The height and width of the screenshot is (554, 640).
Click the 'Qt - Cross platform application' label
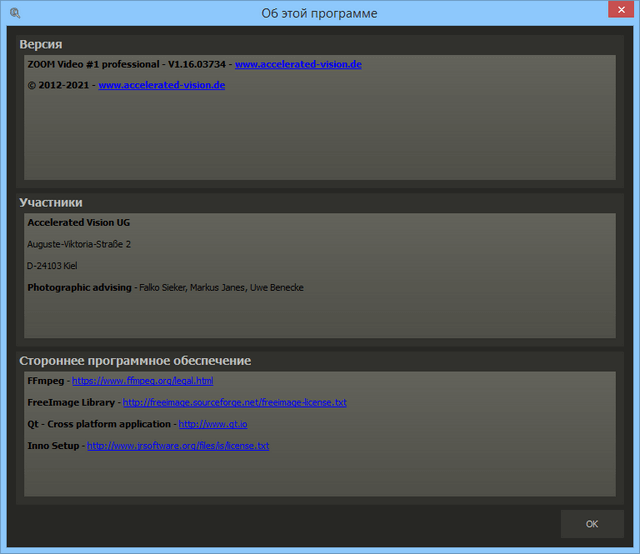pyautogui.click(x=99, y=424)
